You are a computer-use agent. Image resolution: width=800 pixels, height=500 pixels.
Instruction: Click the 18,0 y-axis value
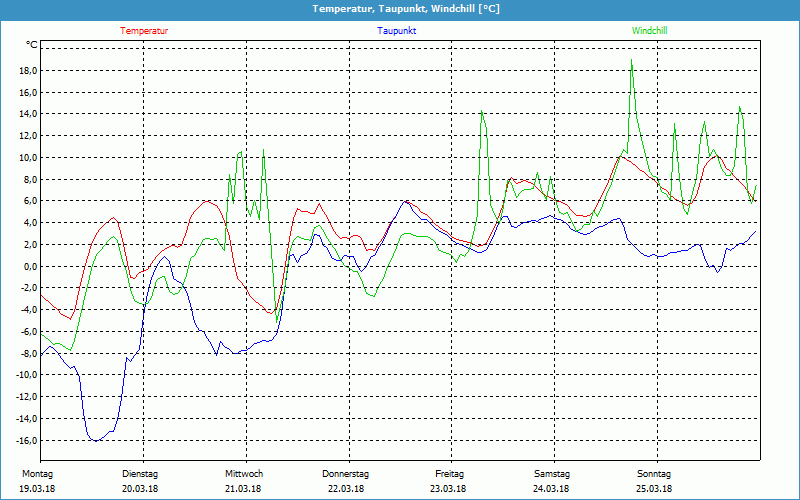(28, 70)
